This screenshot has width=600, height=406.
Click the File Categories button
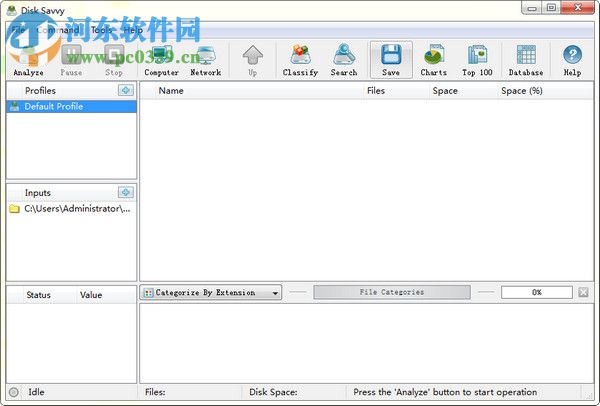pyautogui.click(x=392, y=292)
